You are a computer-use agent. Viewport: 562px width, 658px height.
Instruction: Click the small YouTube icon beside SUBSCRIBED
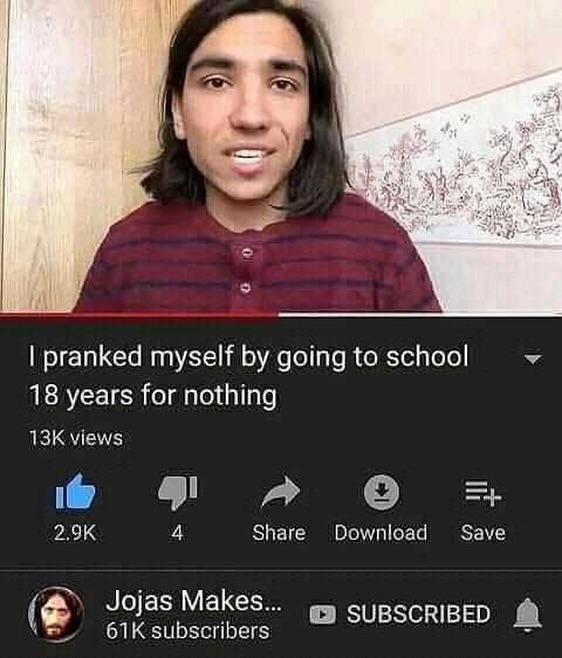click(x=322, y=614)
